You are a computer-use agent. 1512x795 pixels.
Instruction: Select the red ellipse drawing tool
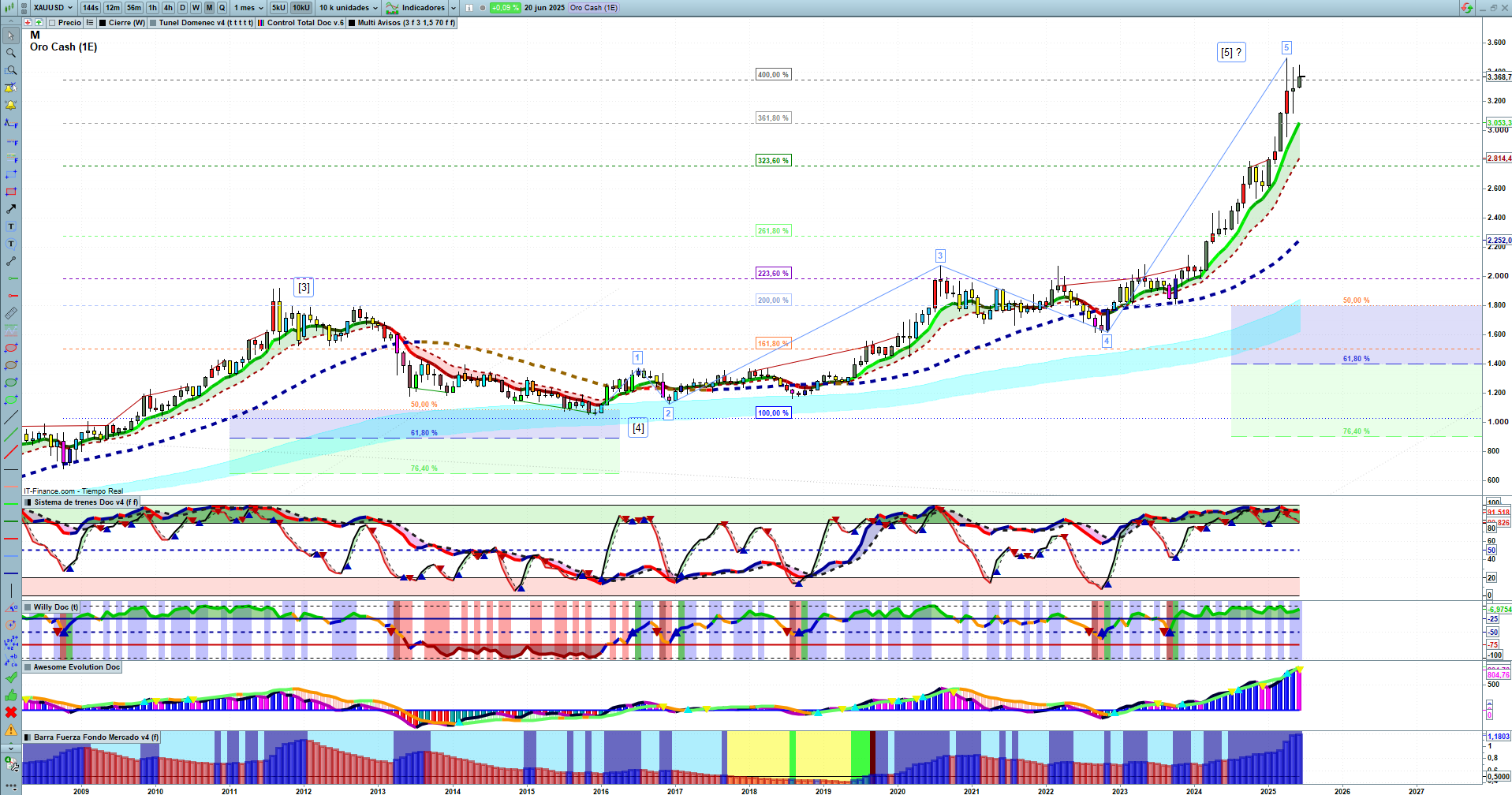(x=10, y=348)
